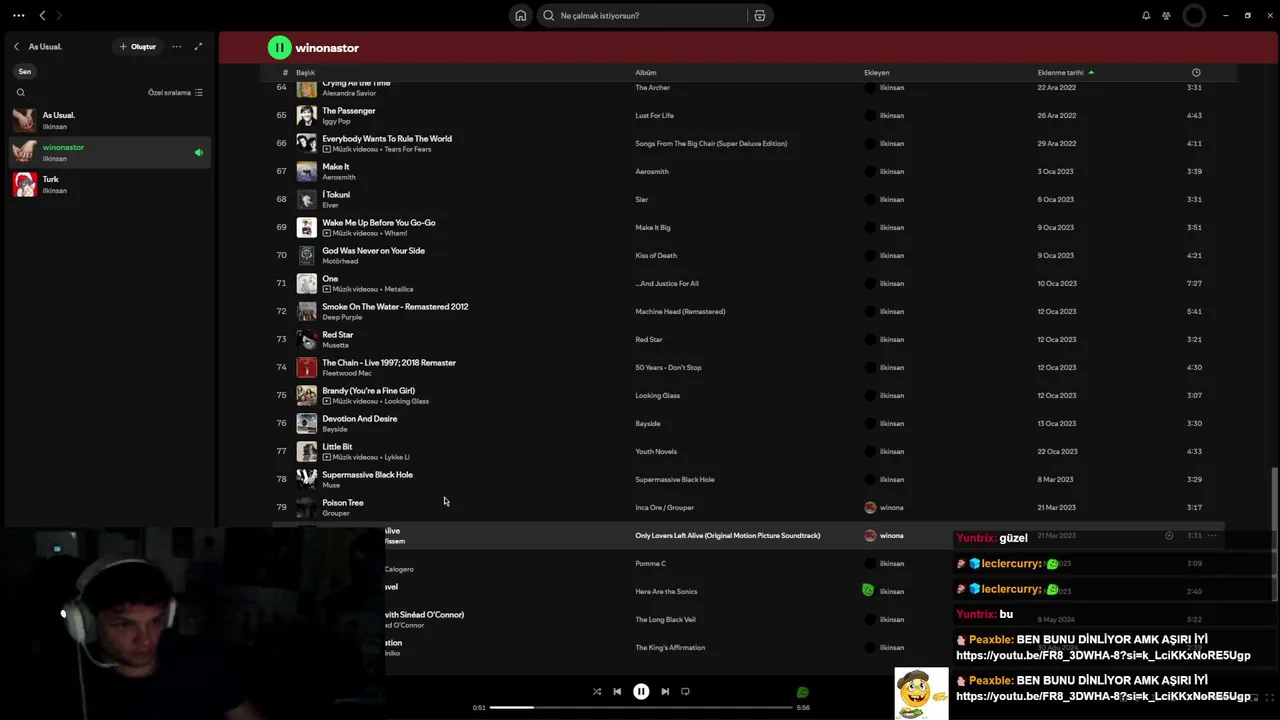
Task: Open artist link Fleetwood Mac
Action: pyautogui.click(x=347, y=373)
